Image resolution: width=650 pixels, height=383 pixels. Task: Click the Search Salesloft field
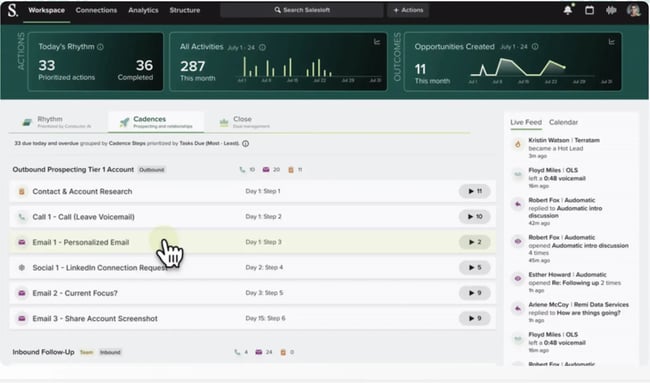(x=302, y=10)
